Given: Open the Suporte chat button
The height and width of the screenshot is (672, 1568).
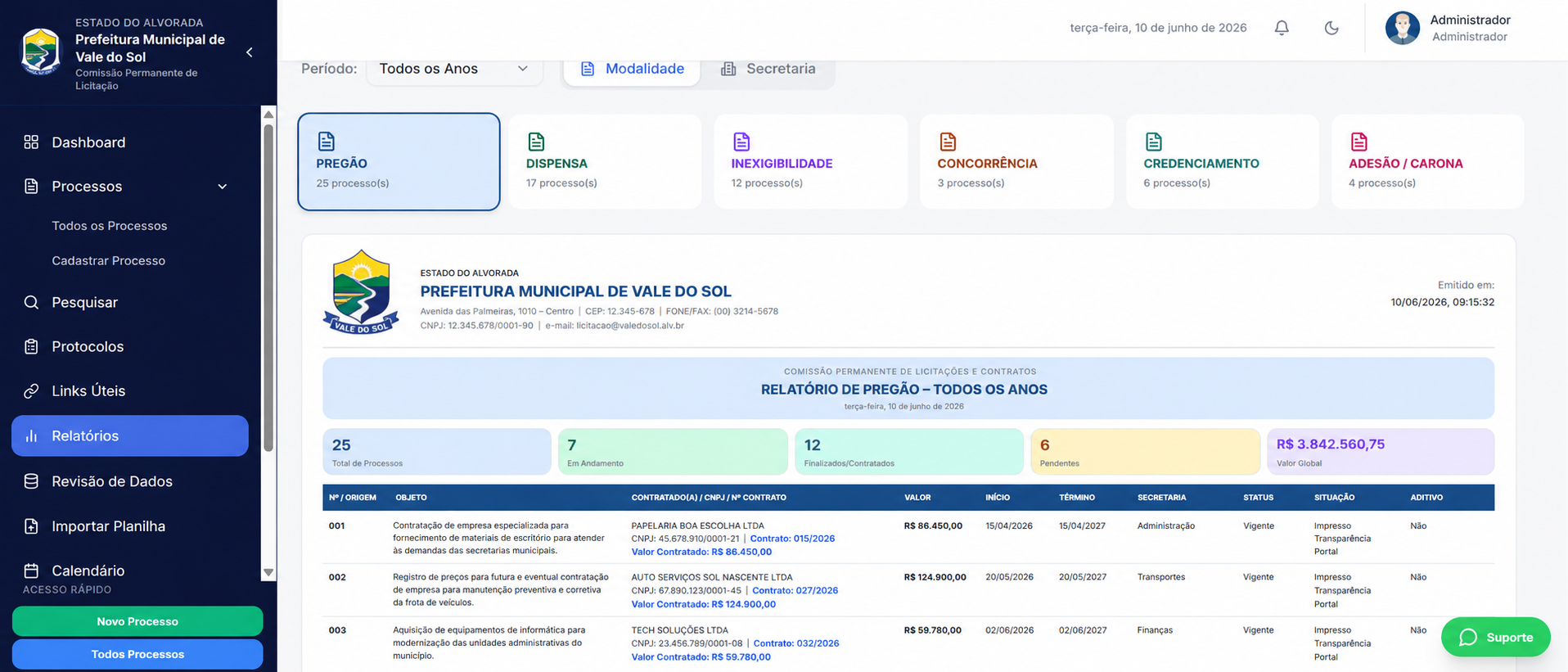Looking at the screenshot, I should click(x=1495, y=637).
